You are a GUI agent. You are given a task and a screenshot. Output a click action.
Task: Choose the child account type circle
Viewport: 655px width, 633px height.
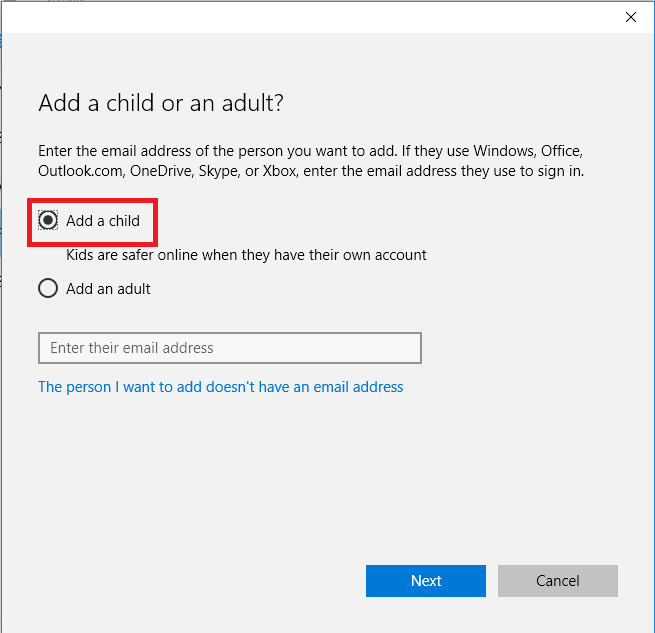click(x=48, y=220)
